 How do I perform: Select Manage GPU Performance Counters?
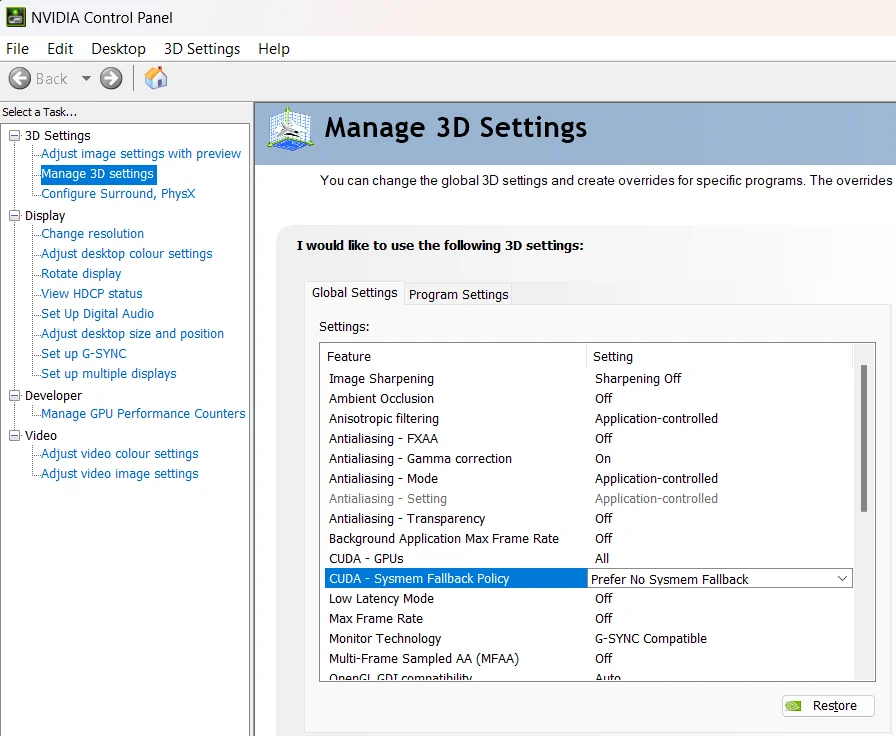(143, 414)
